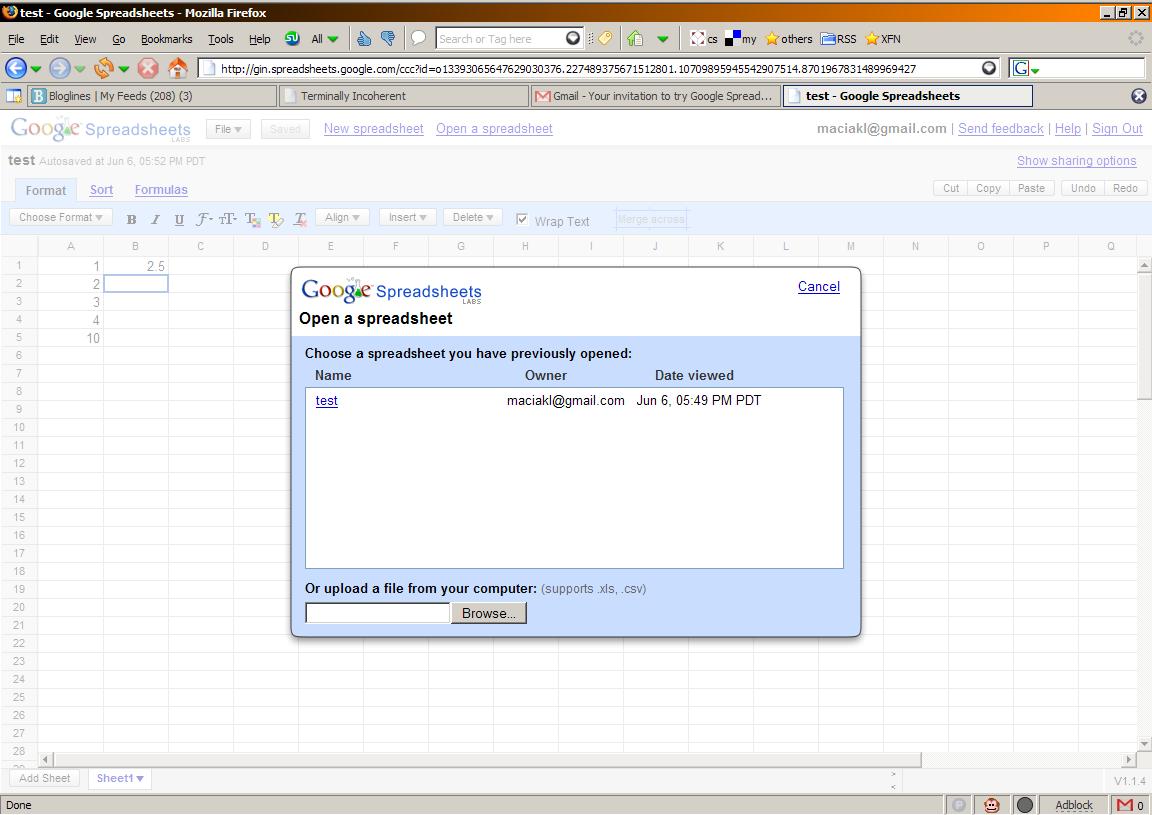Open the Firefox View menu

(x=85, y=39)
